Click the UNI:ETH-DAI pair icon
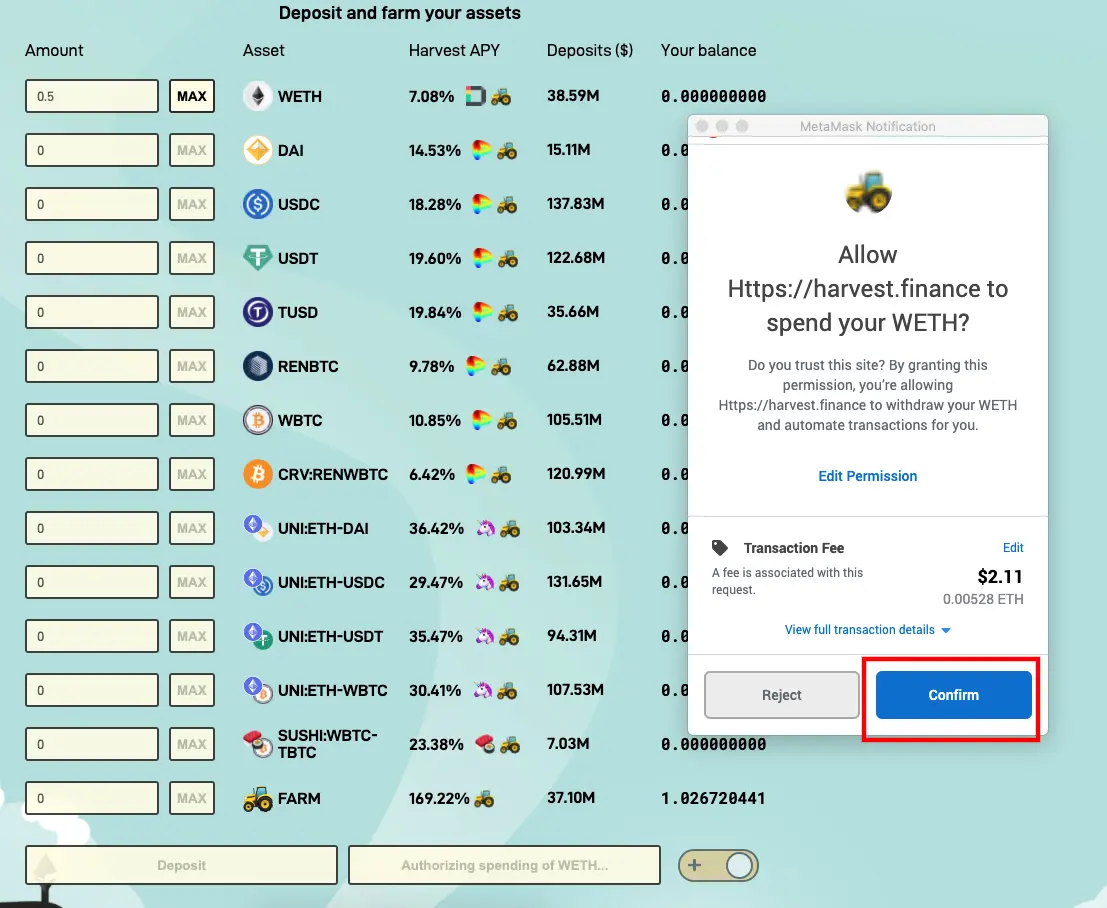The height and width of the screenshot is (908, 1107). point(257,527)
